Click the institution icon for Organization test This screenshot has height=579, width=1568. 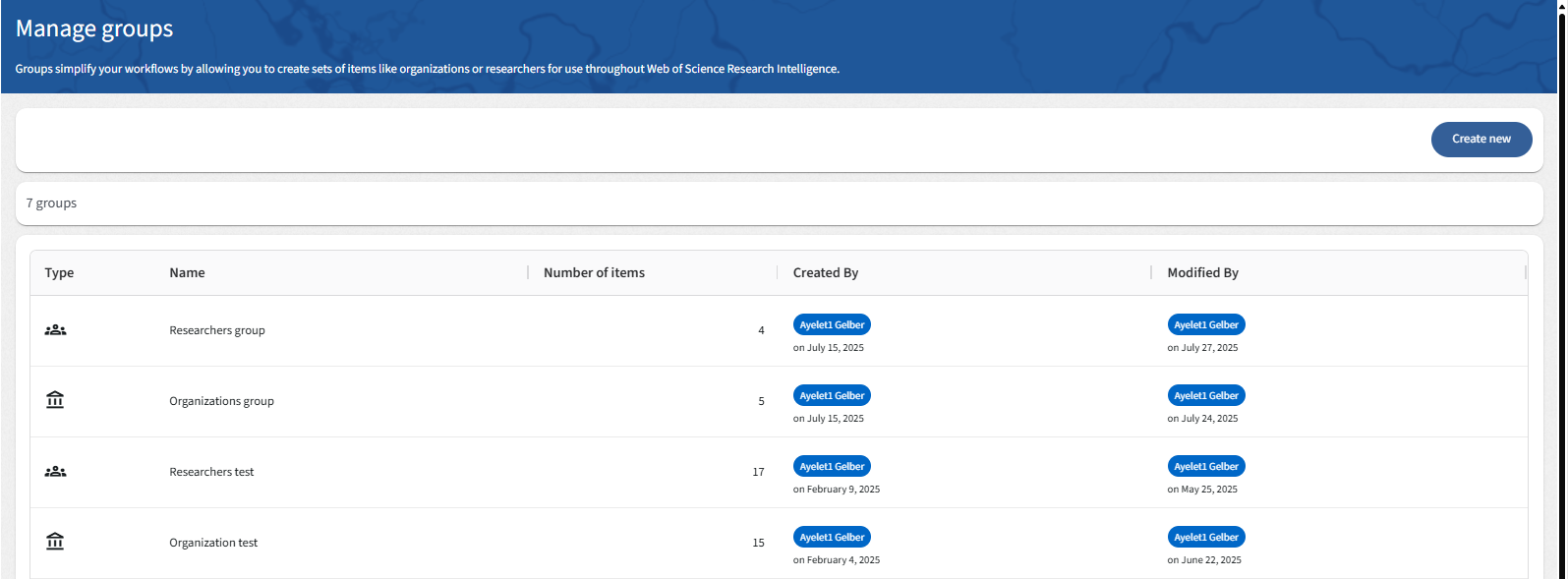pyautogui.click(x=55, y=542)
